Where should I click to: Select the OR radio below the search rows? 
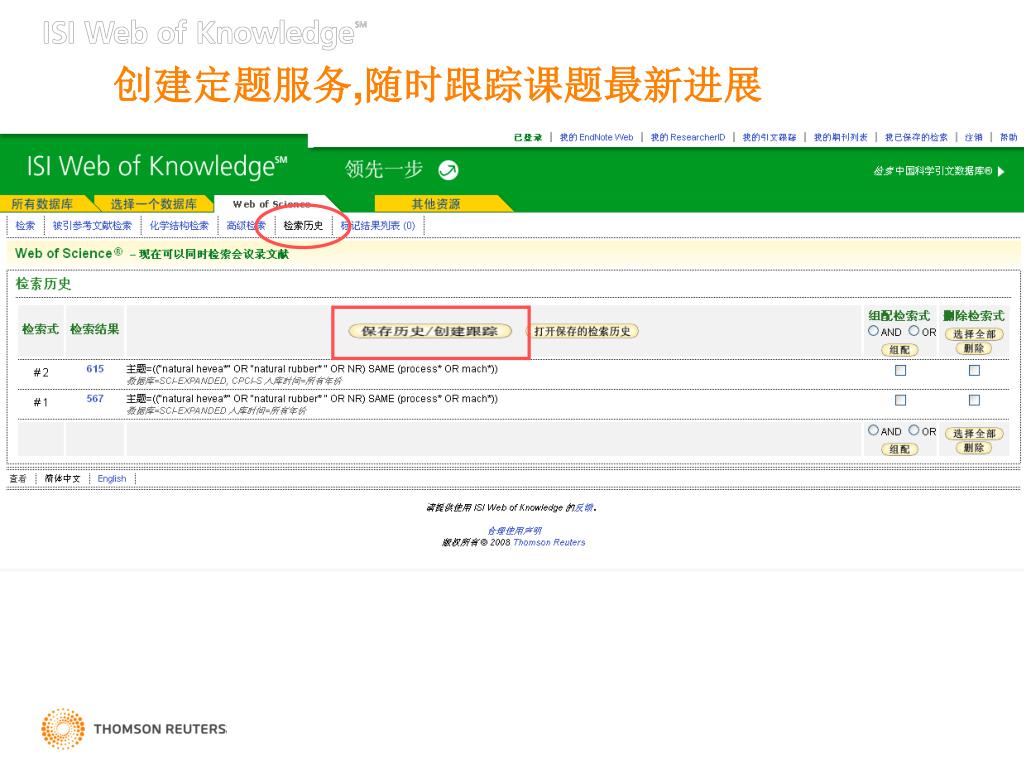pyautogui.click(x=914, y=430)
